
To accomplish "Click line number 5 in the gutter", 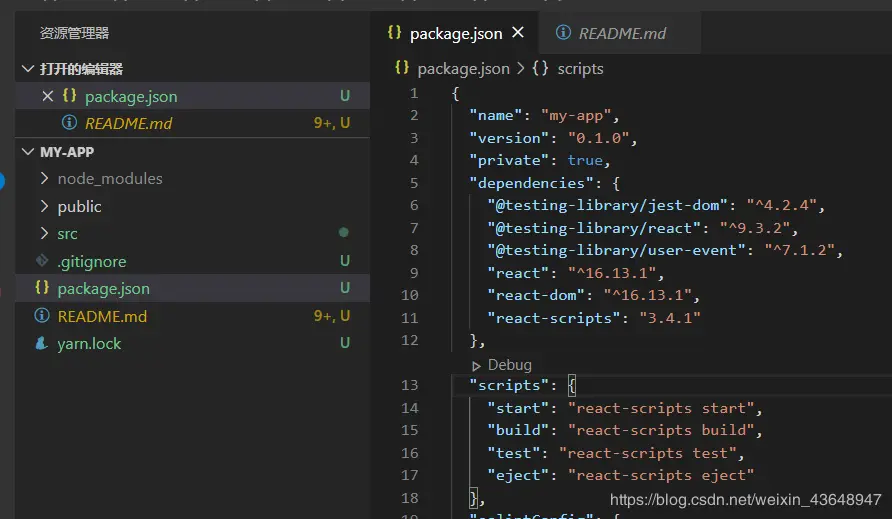I will pyautogui.click(x=414, y=183).
